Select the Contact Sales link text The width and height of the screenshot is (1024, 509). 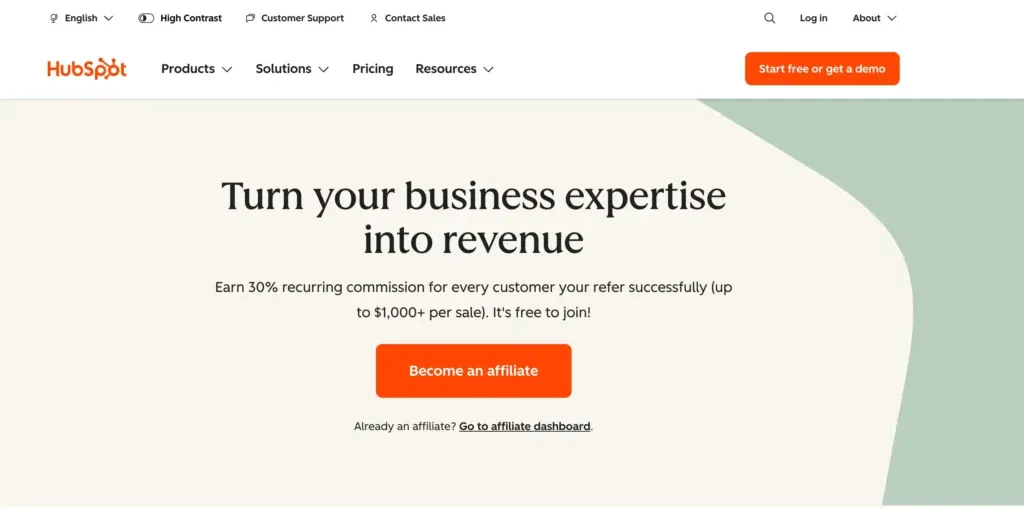pos(415,18)
